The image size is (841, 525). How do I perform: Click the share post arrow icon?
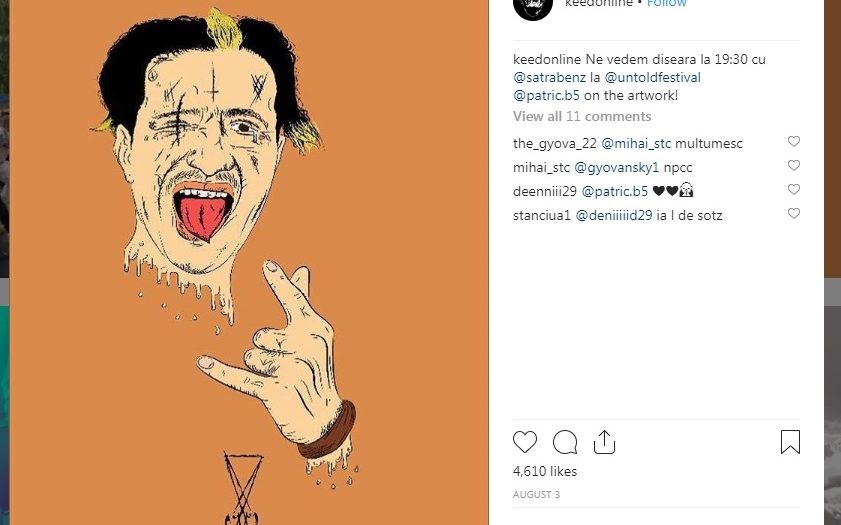point(604,442)
